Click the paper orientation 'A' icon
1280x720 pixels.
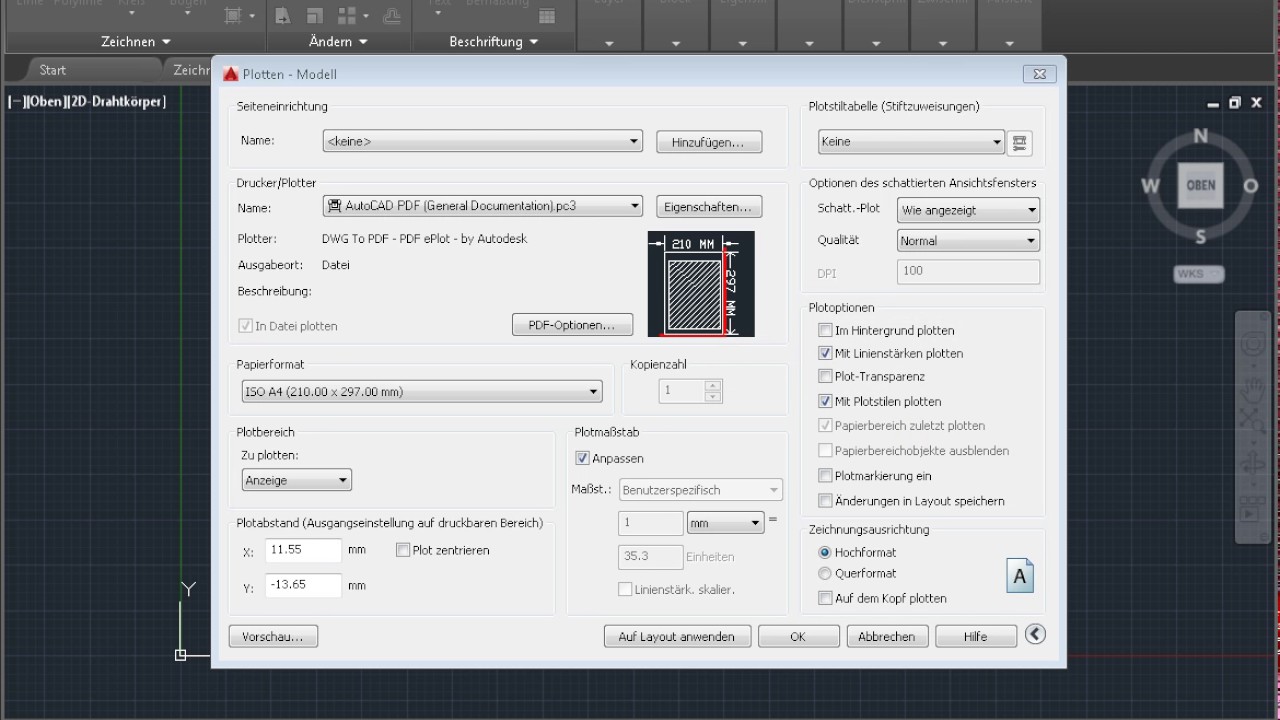[1020, 576]
